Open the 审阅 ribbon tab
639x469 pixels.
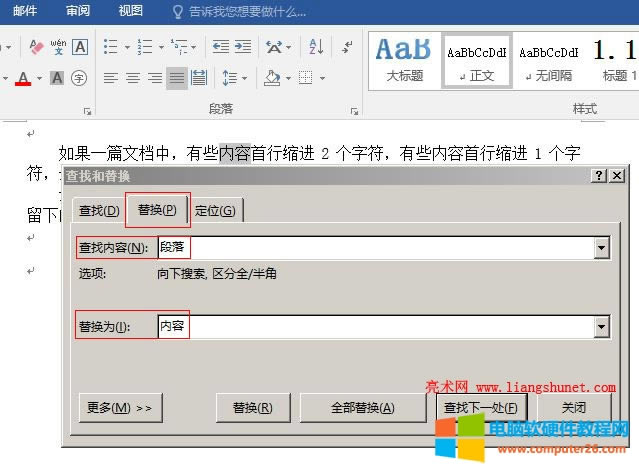[x=78, y=11]
